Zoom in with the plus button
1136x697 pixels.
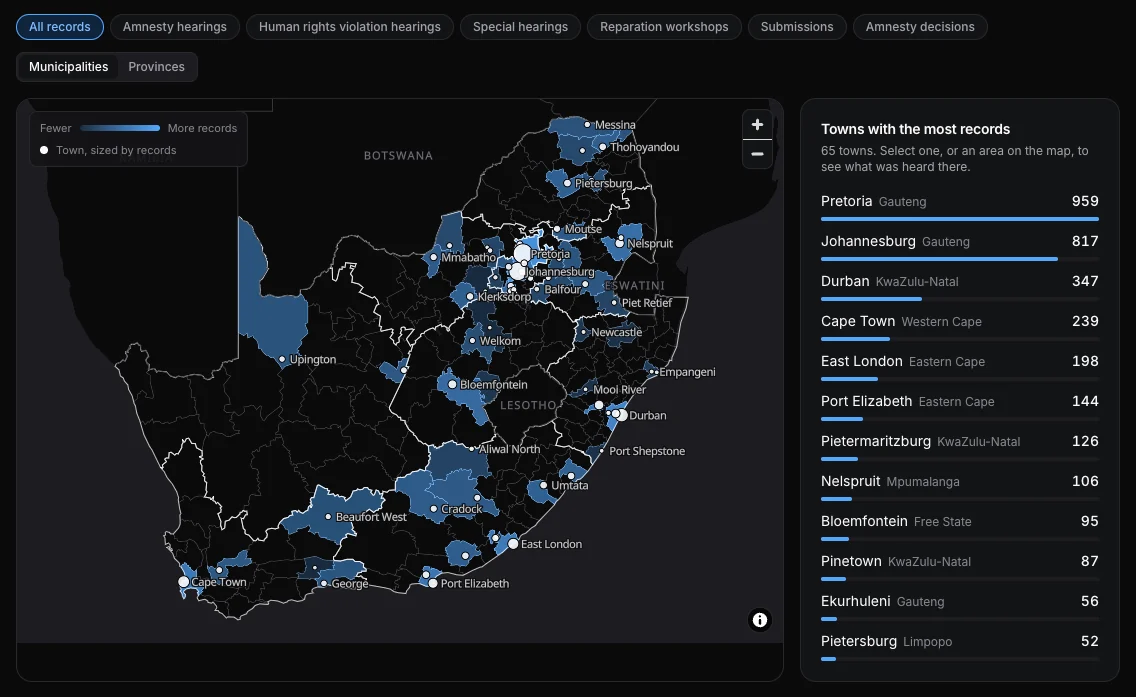757,125
